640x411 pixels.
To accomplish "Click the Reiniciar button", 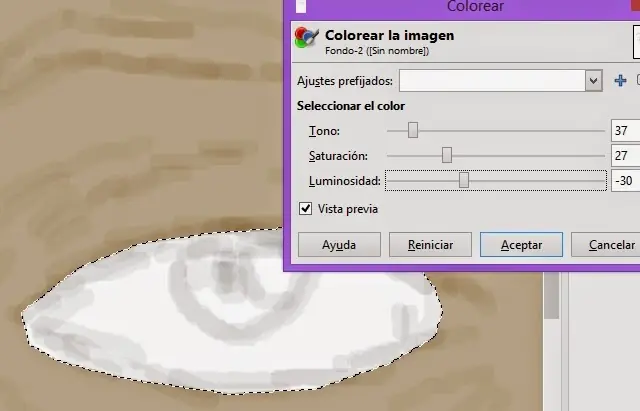I will pyautogui.click(x=430, y=245).
